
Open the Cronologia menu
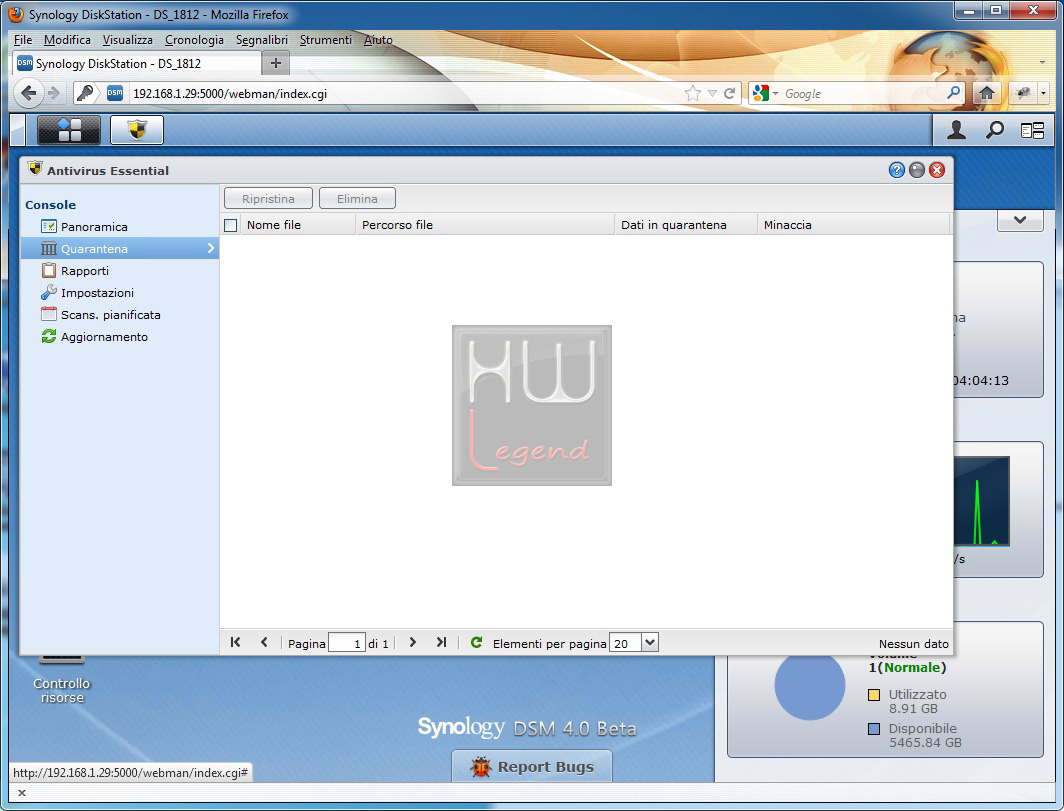pos(194,40)
